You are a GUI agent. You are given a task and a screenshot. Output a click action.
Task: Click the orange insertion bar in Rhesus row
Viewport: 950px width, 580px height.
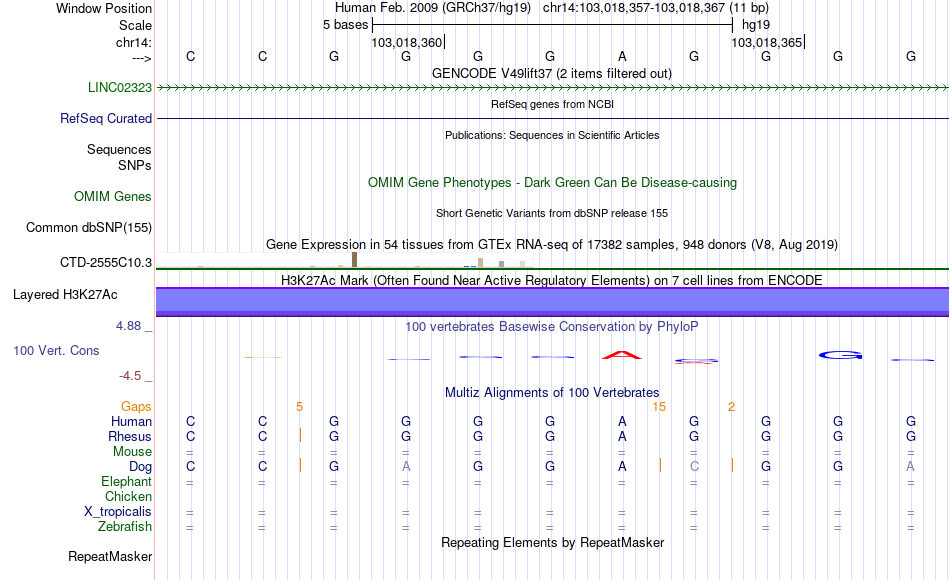coord(301,435)
